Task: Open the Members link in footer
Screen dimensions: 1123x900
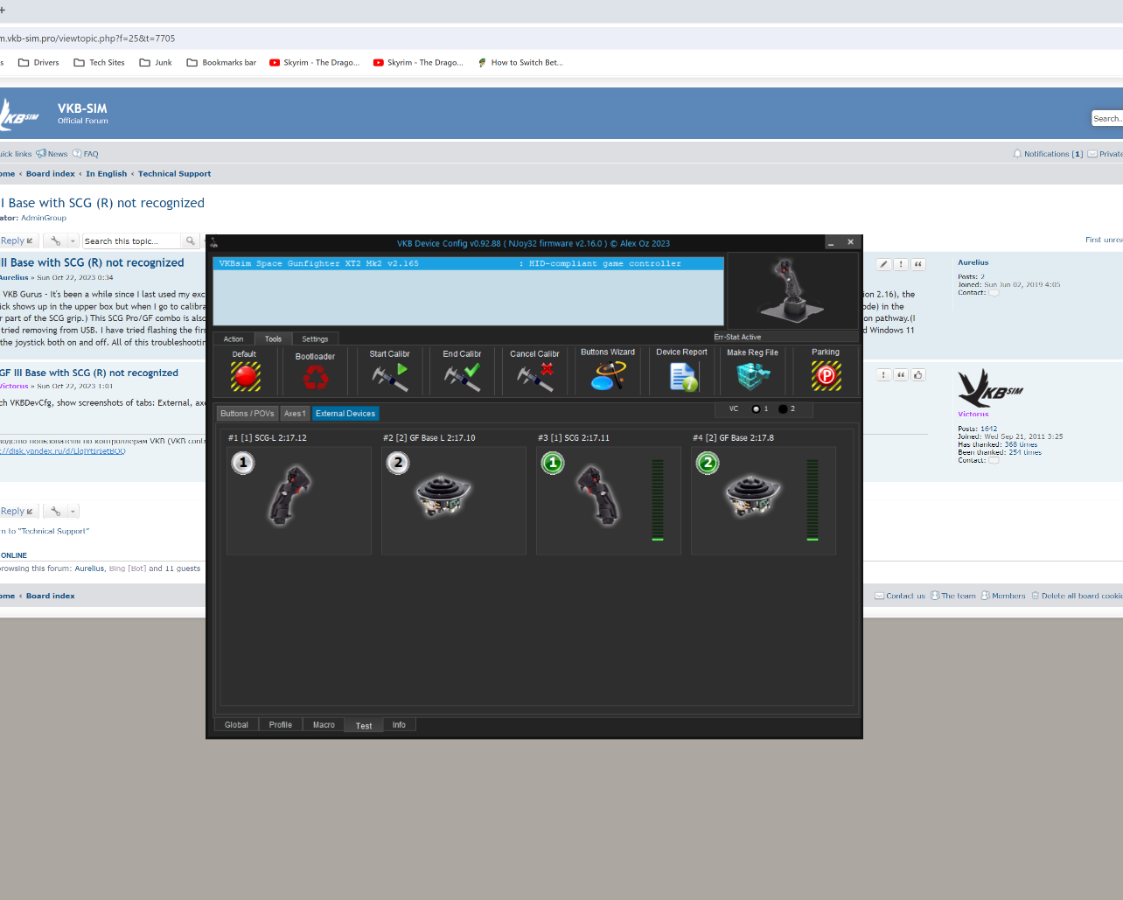Action: (1003, 596)
